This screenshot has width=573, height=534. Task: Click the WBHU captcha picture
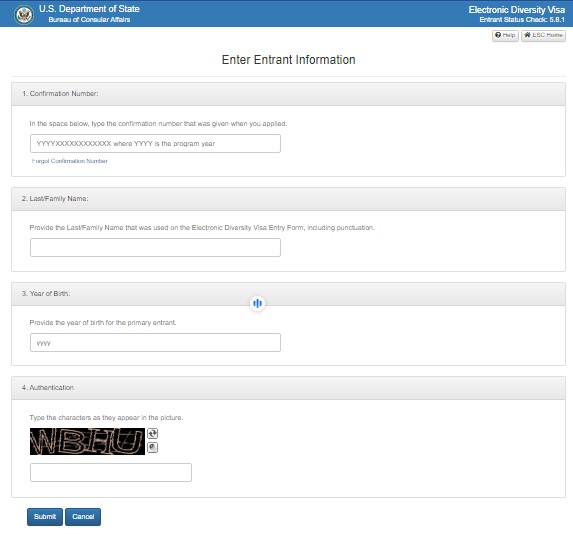[87, 442]
